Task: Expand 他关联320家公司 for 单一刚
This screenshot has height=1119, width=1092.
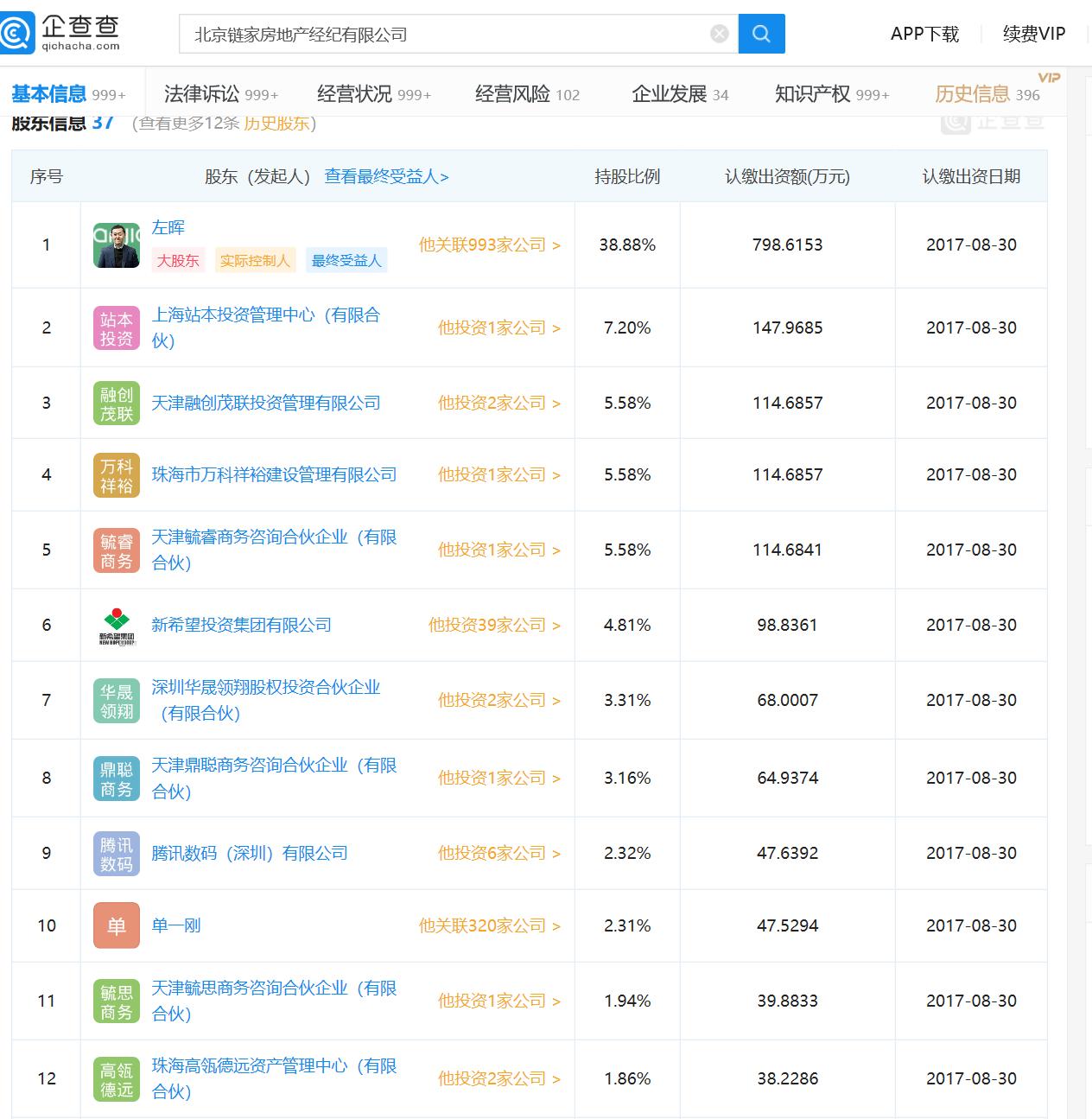Action: tap(490, 926)
